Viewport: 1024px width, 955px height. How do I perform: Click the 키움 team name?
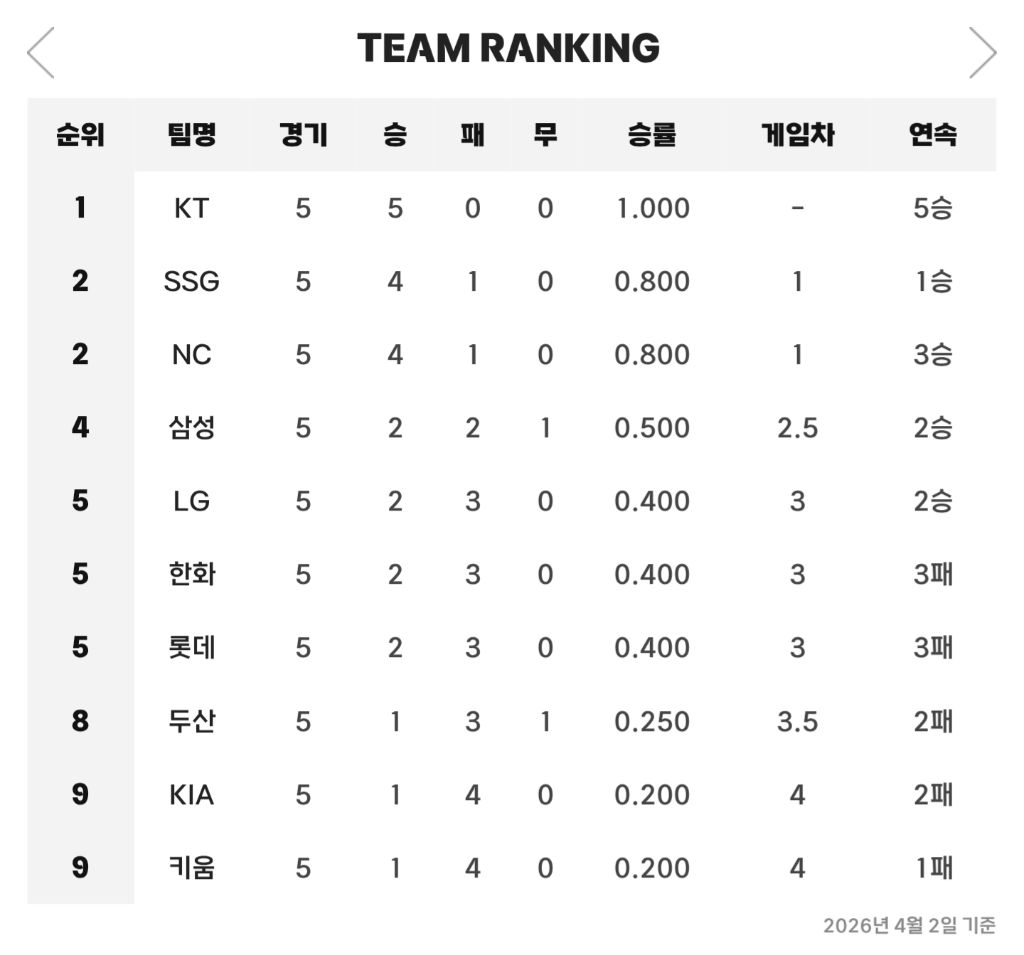point(192,868)
